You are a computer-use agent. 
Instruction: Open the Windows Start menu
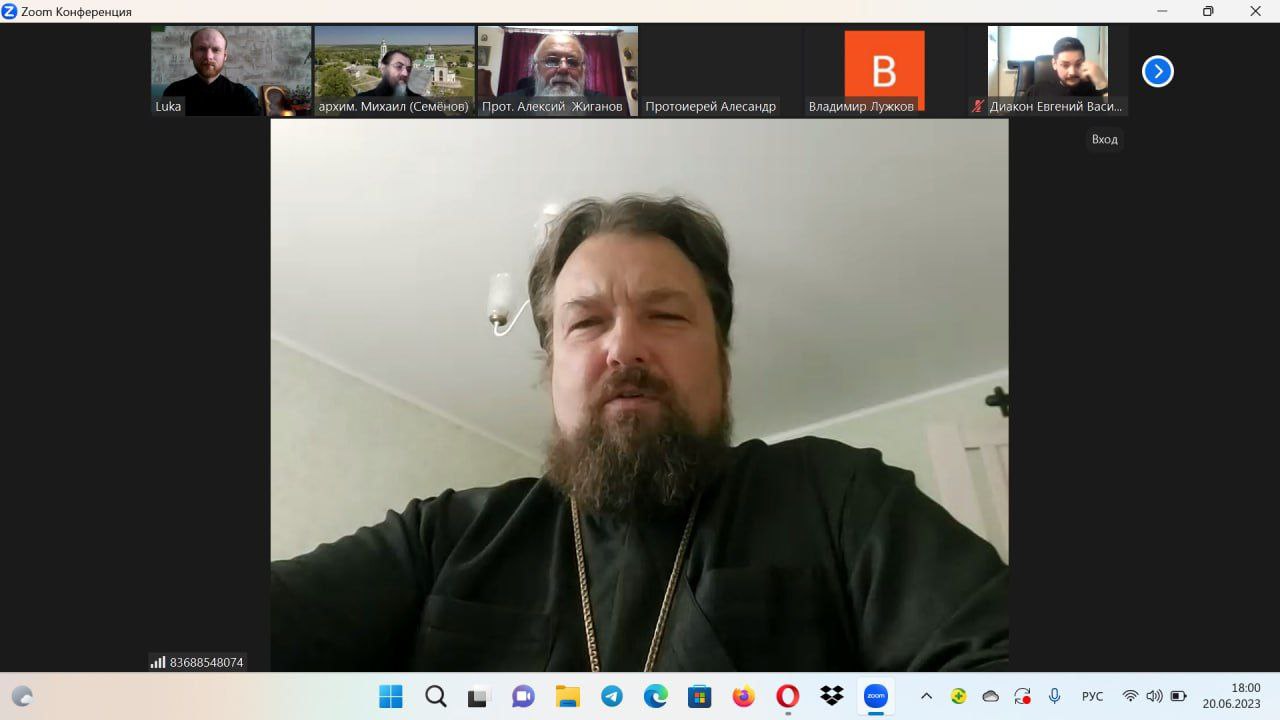pos(390,696)
